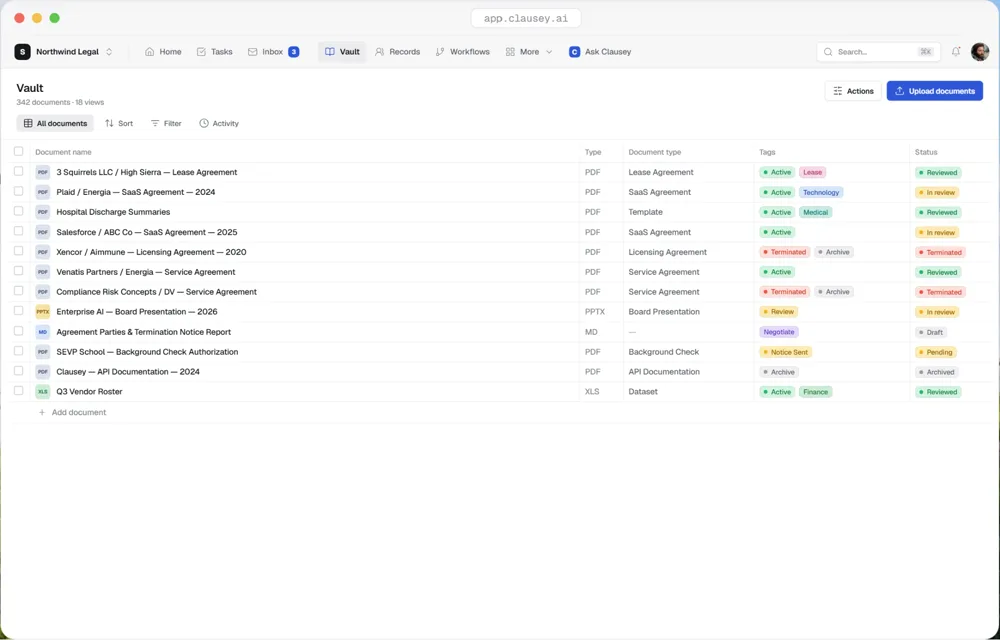This screenshot has width=1000, height=640.
Task: Open the Inbox section
Action: 273,52
